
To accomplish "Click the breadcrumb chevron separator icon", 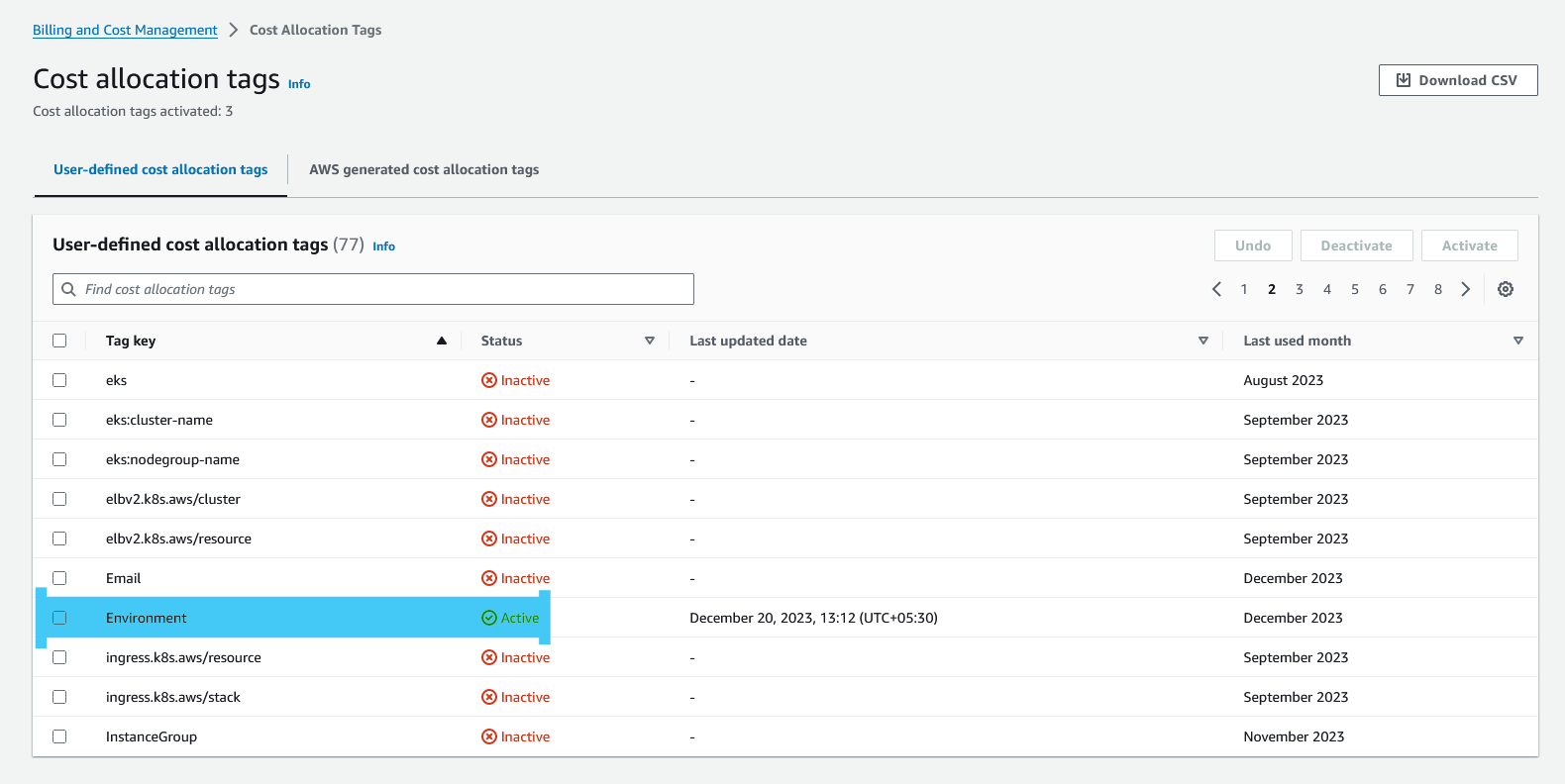I will pyautogui.click(x=234, y=30).
